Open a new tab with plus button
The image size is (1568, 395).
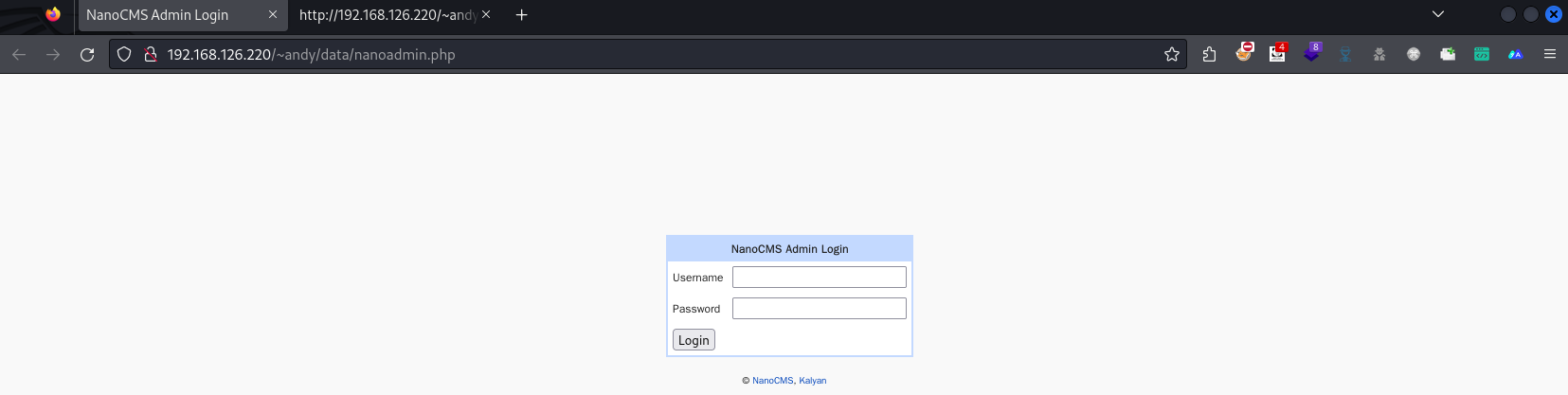pyautogui.click(x=521, y=15)
